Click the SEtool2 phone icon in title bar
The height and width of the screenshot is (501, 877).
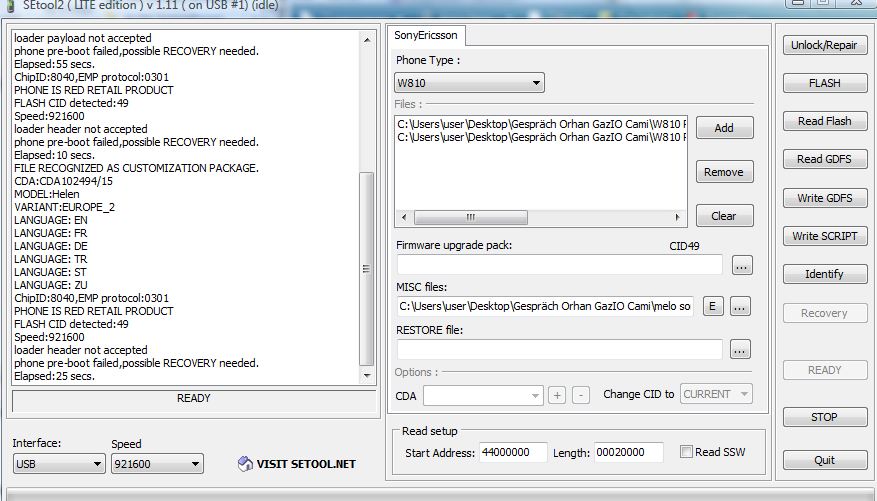(10, 6)
